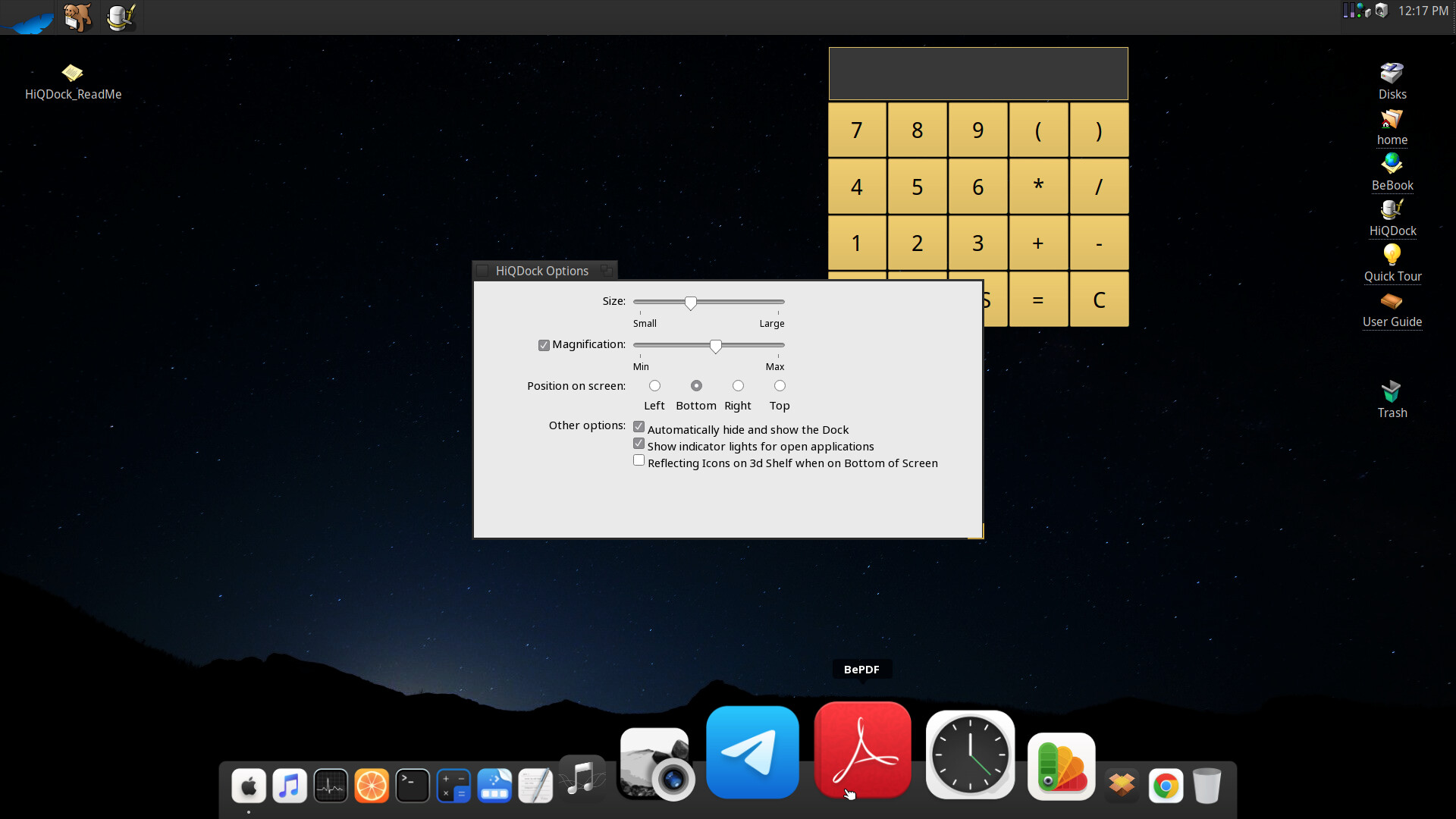Click the calculator icon in dock
1456x819 pixels.
[453, 786]
